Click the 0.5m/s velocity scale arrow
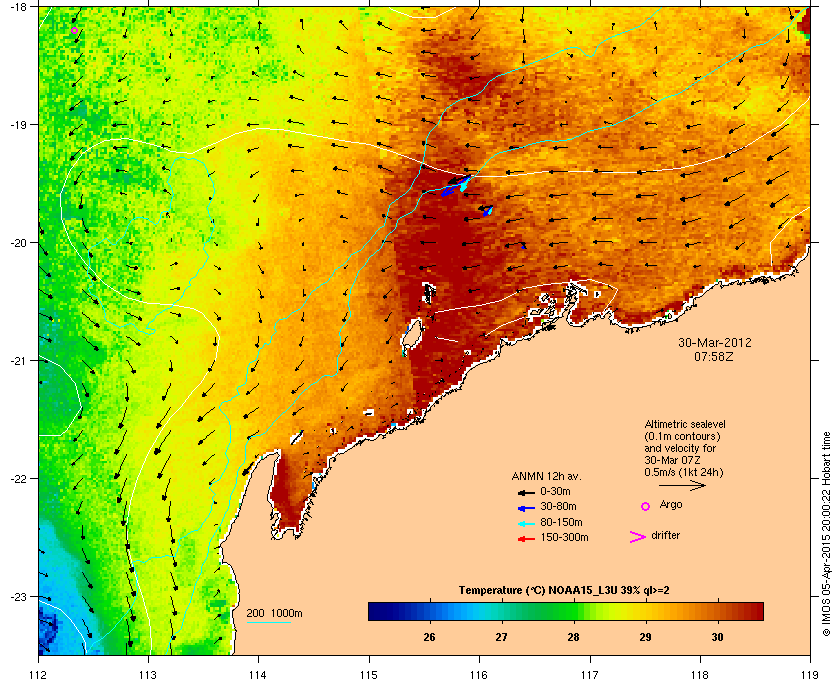This screenshot has width=840, height=680. pos(682,485)
